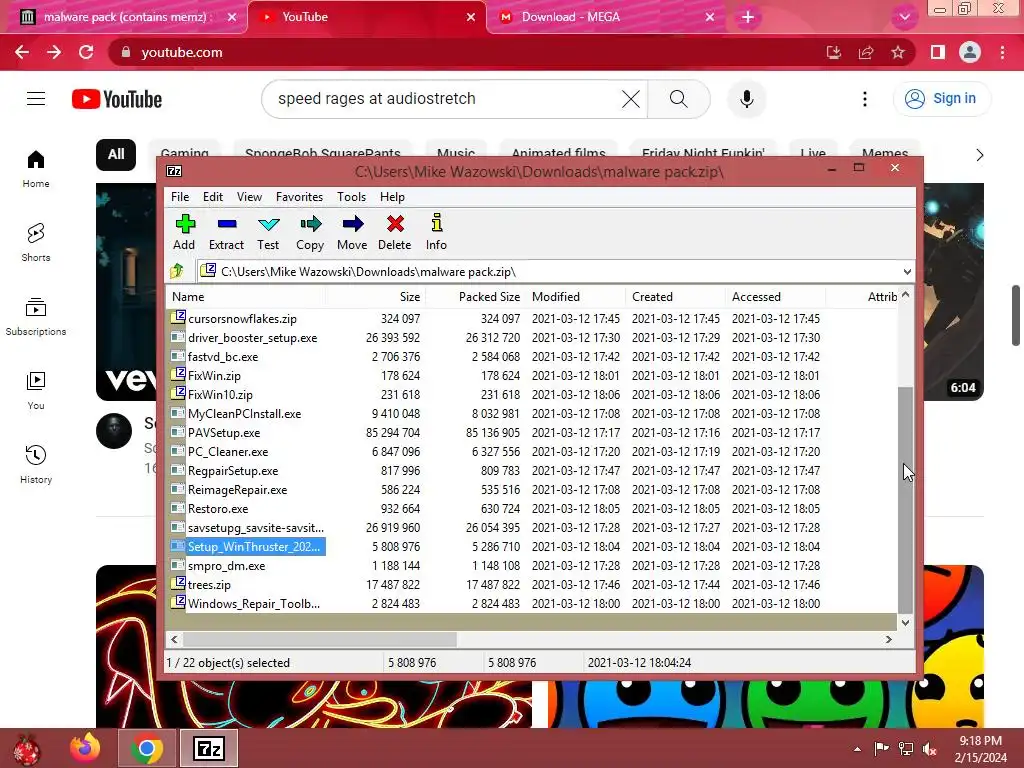The image size is (1024, 768).
Task: Sort file list by Size column
Action: [376, 296]
